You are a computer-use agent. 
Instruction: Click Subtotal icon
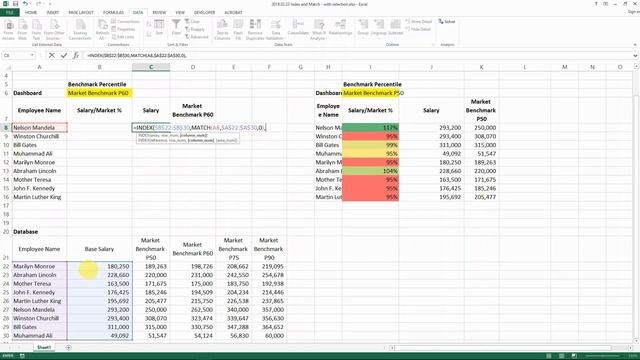point(395,28)
